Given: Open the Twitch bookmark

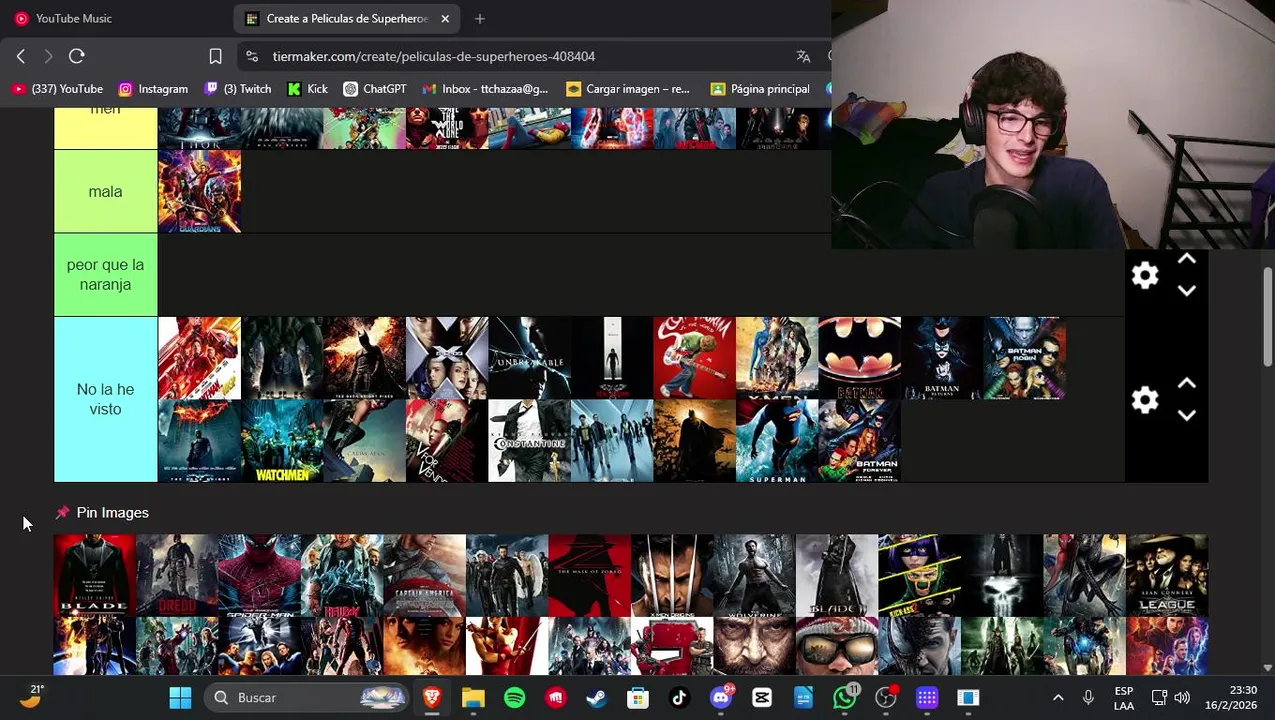Looking at the screenshot, I should coord(238,89).
